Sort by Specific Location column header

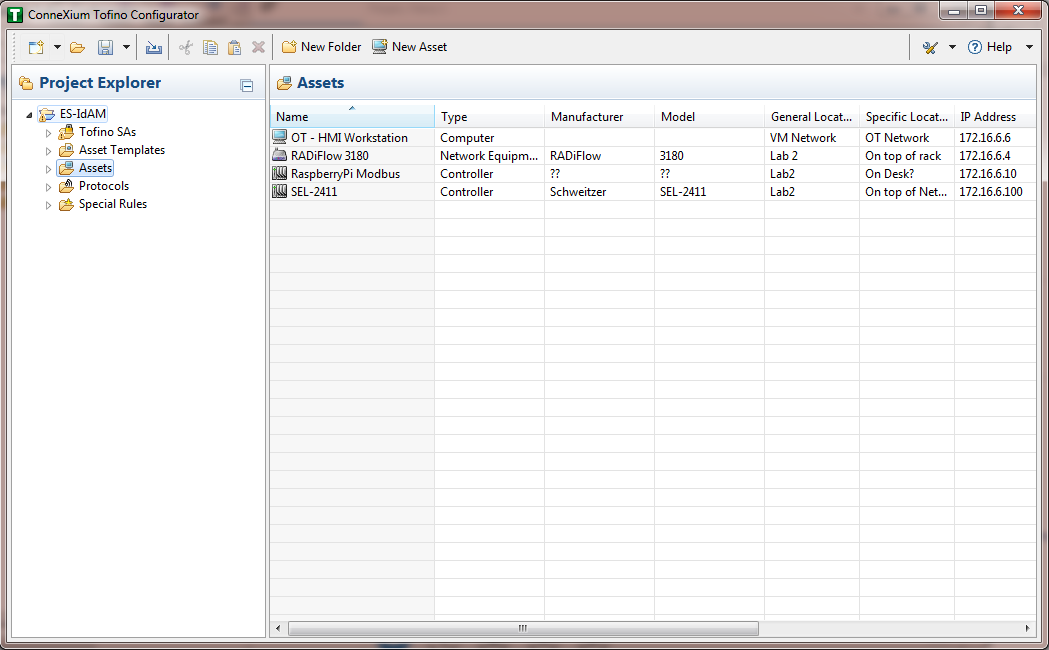pos(907,116)
